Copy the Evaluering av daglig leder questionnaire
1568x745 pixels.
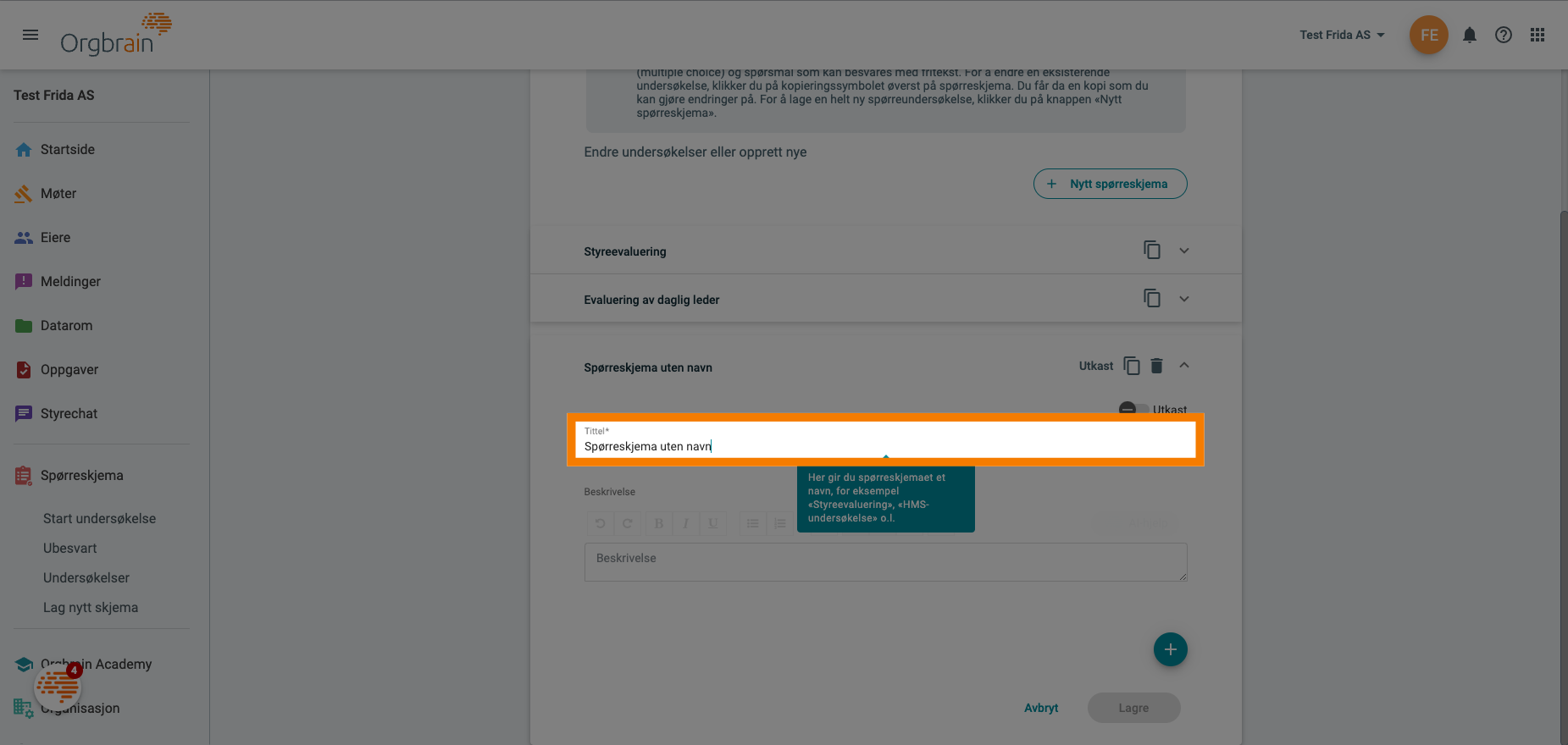tap(1152, 298)
